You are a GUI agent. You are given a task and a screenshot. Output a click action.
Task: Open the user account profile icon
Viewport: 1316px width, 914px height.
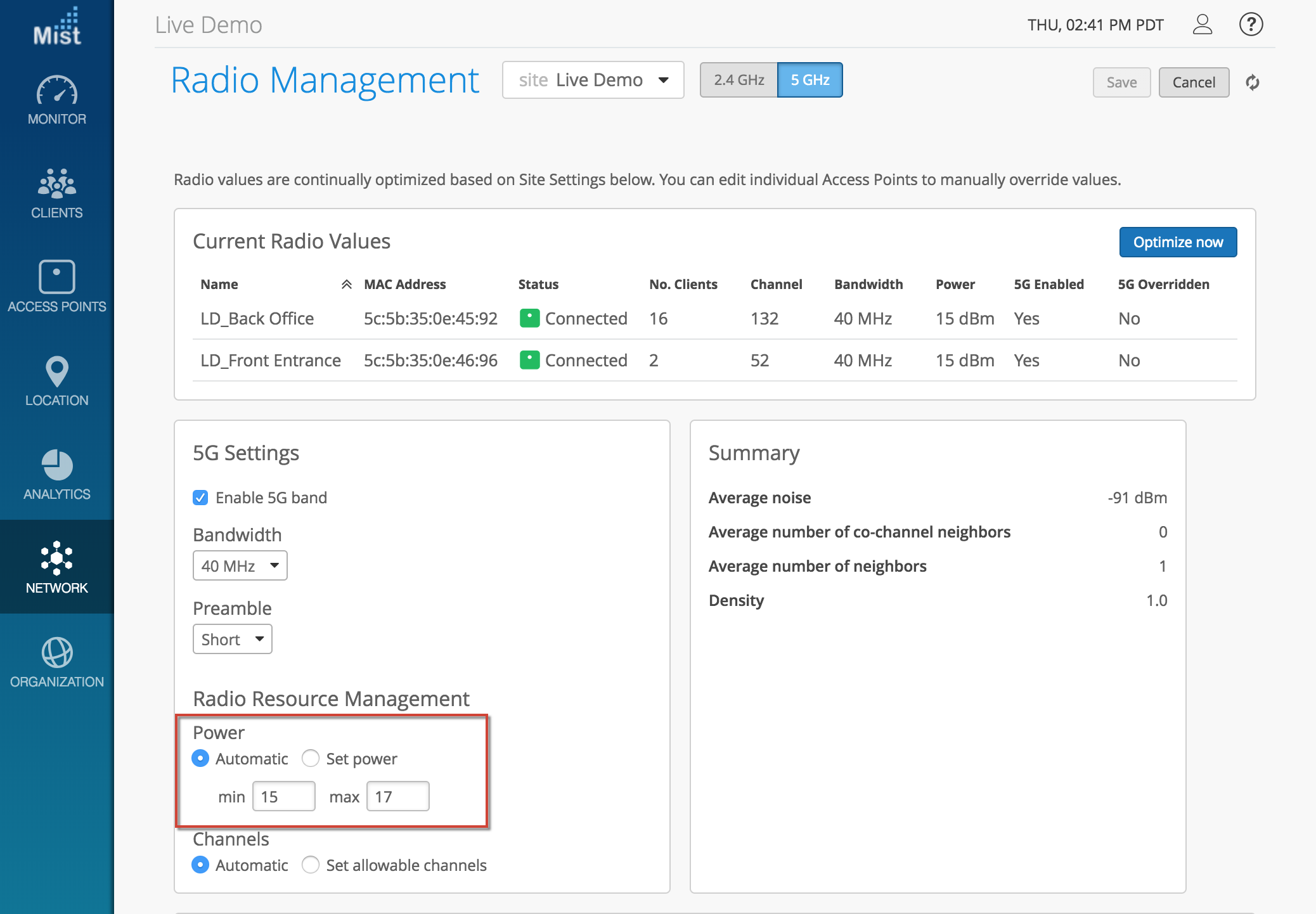1202,25
